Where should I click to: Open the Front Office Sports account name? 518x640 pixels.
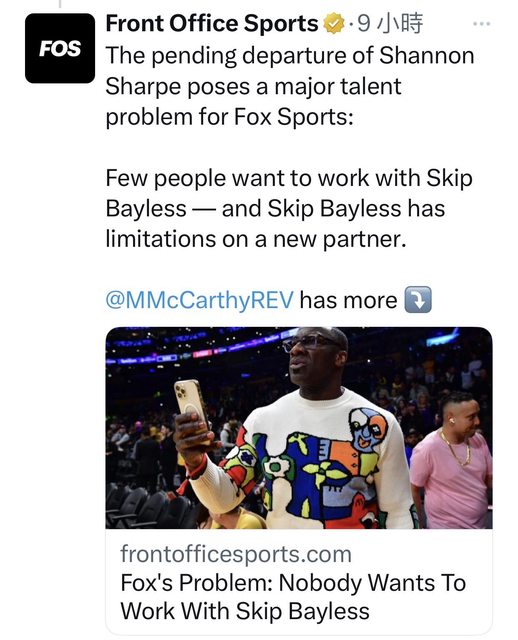point(212,24)
